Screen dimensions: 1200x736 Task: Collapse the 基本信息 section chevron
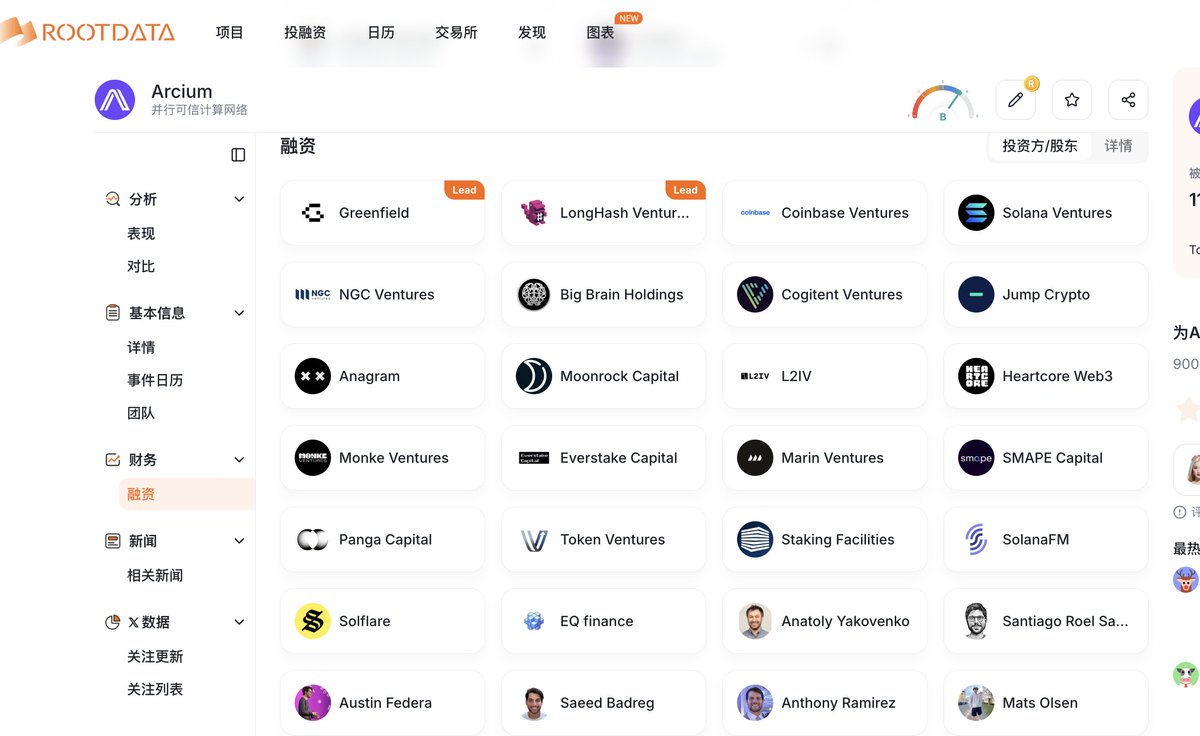pyautogui.click(x=239, y=313)
